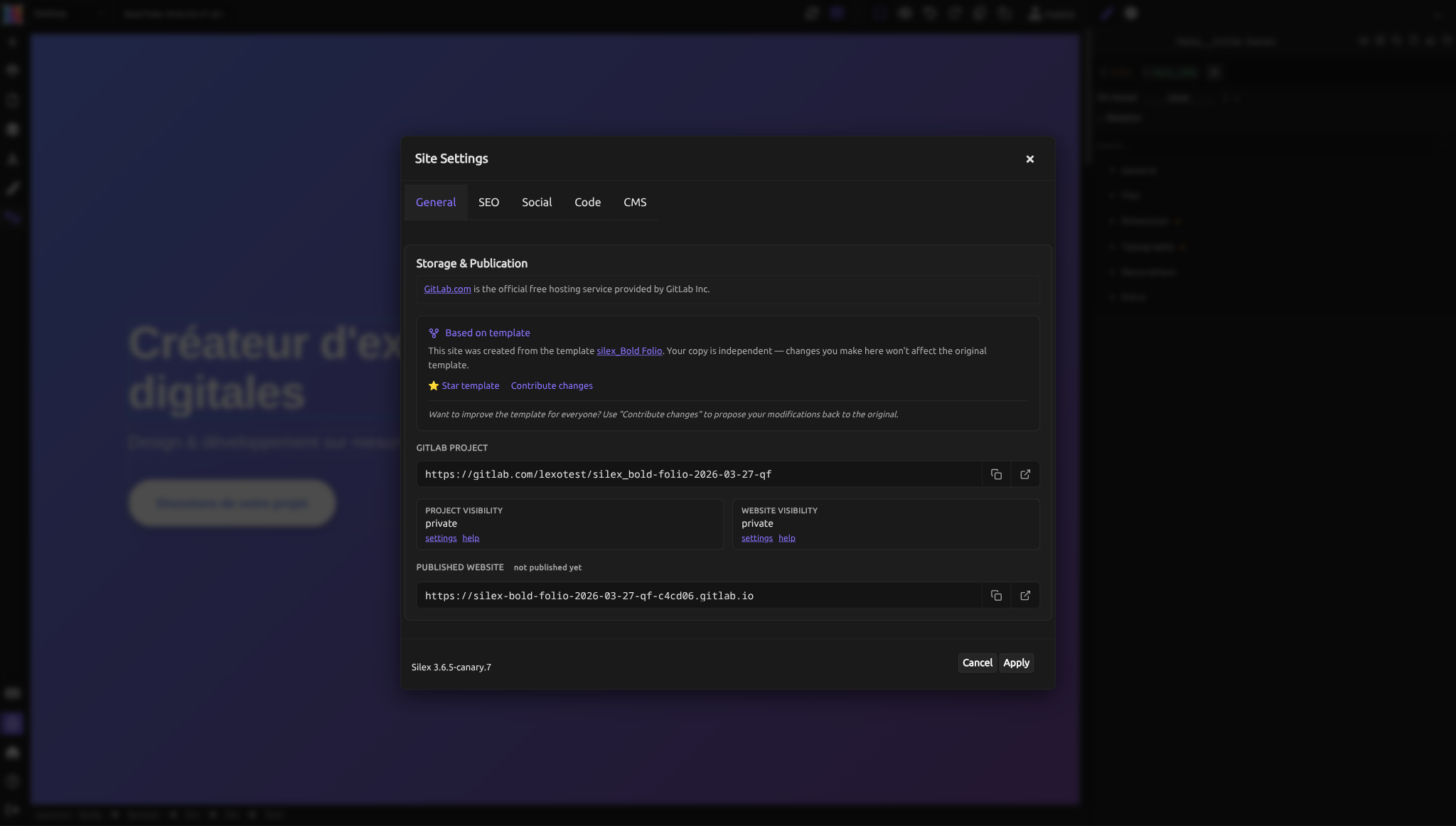Open the GitLab project in a new tab
The width and height of the screenshot is (1456, 826).
point(1024,474)
